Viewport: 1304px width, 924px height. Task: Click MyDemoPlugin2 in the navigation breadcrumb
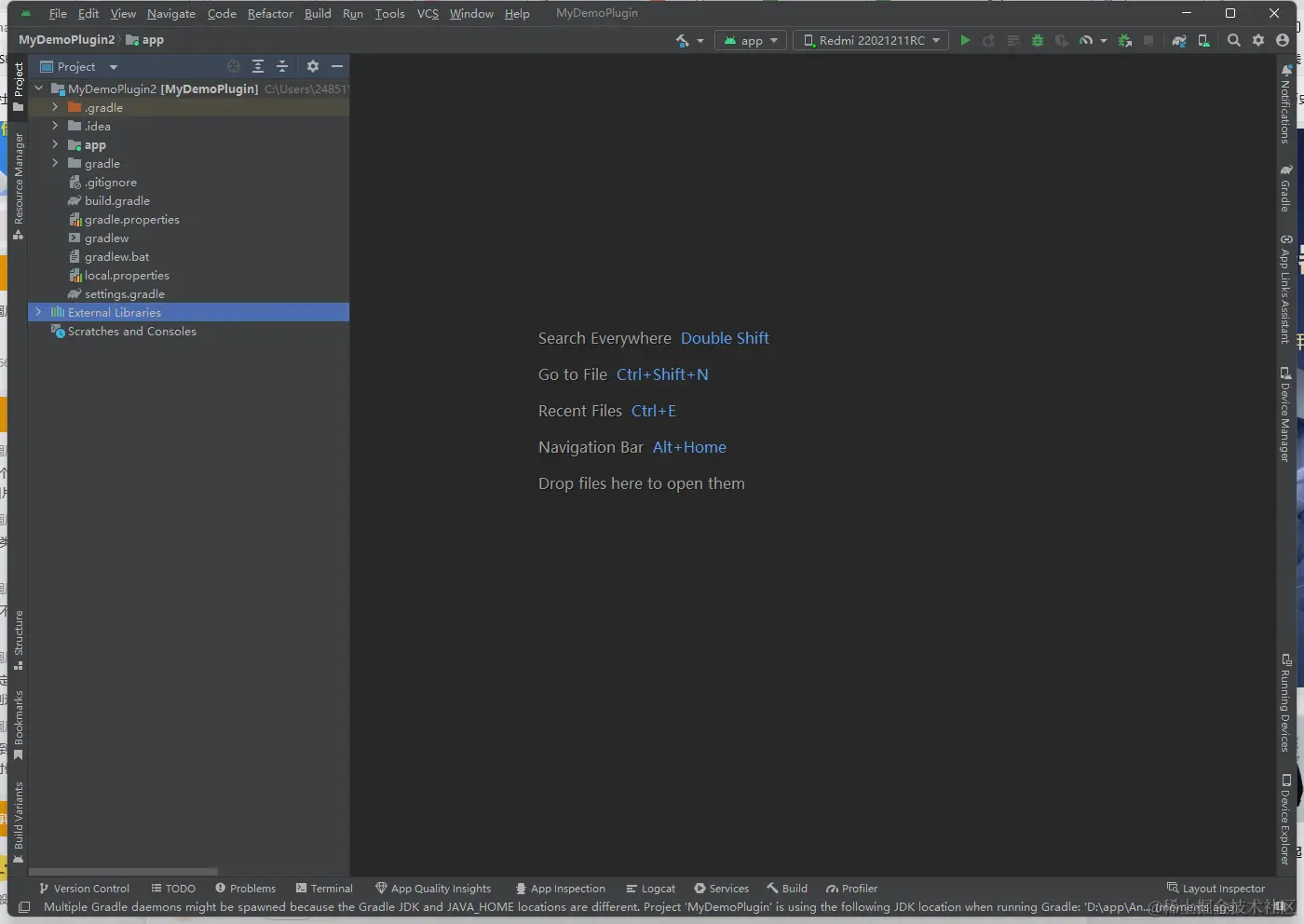pos(67,40)
